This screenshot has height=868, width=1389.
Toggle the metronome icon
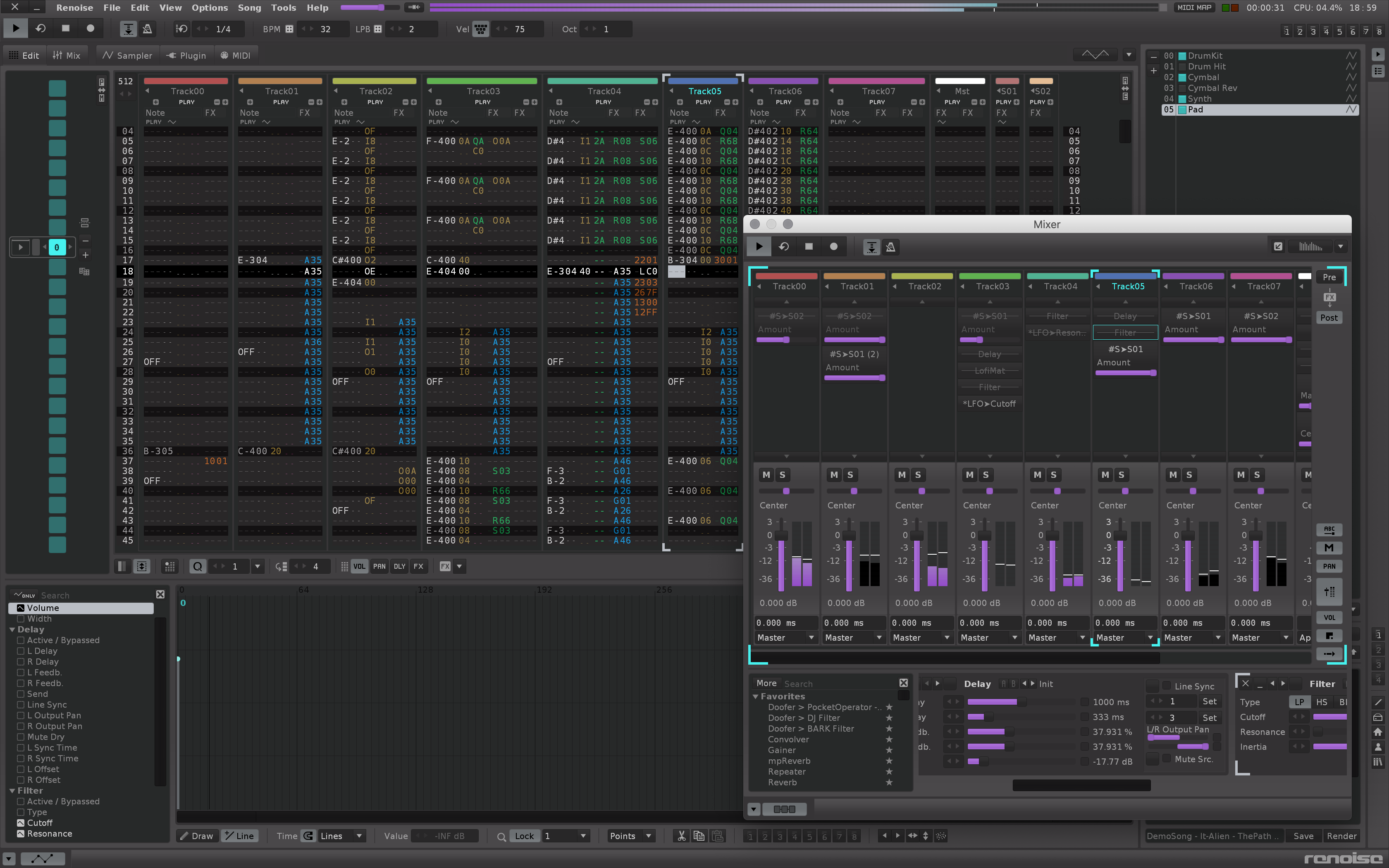coord(148,29)
